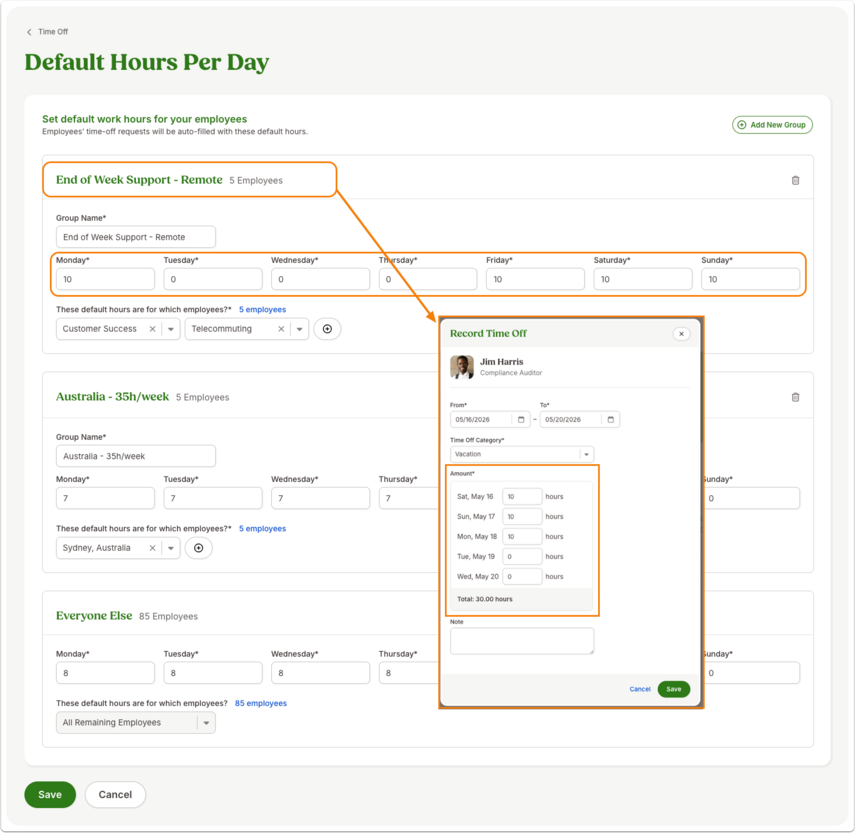855x833 pixels.
Task: Edit Thursday hours for End of Week Support
Action: (x=428, y=279)
